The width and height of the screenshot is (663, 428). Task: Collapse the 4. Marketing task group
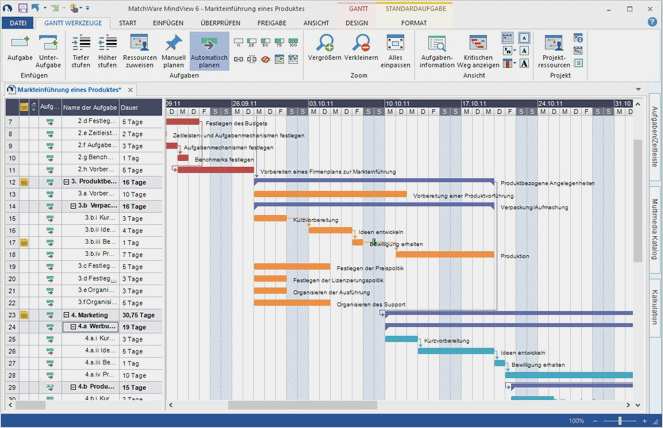coord(67,315)
